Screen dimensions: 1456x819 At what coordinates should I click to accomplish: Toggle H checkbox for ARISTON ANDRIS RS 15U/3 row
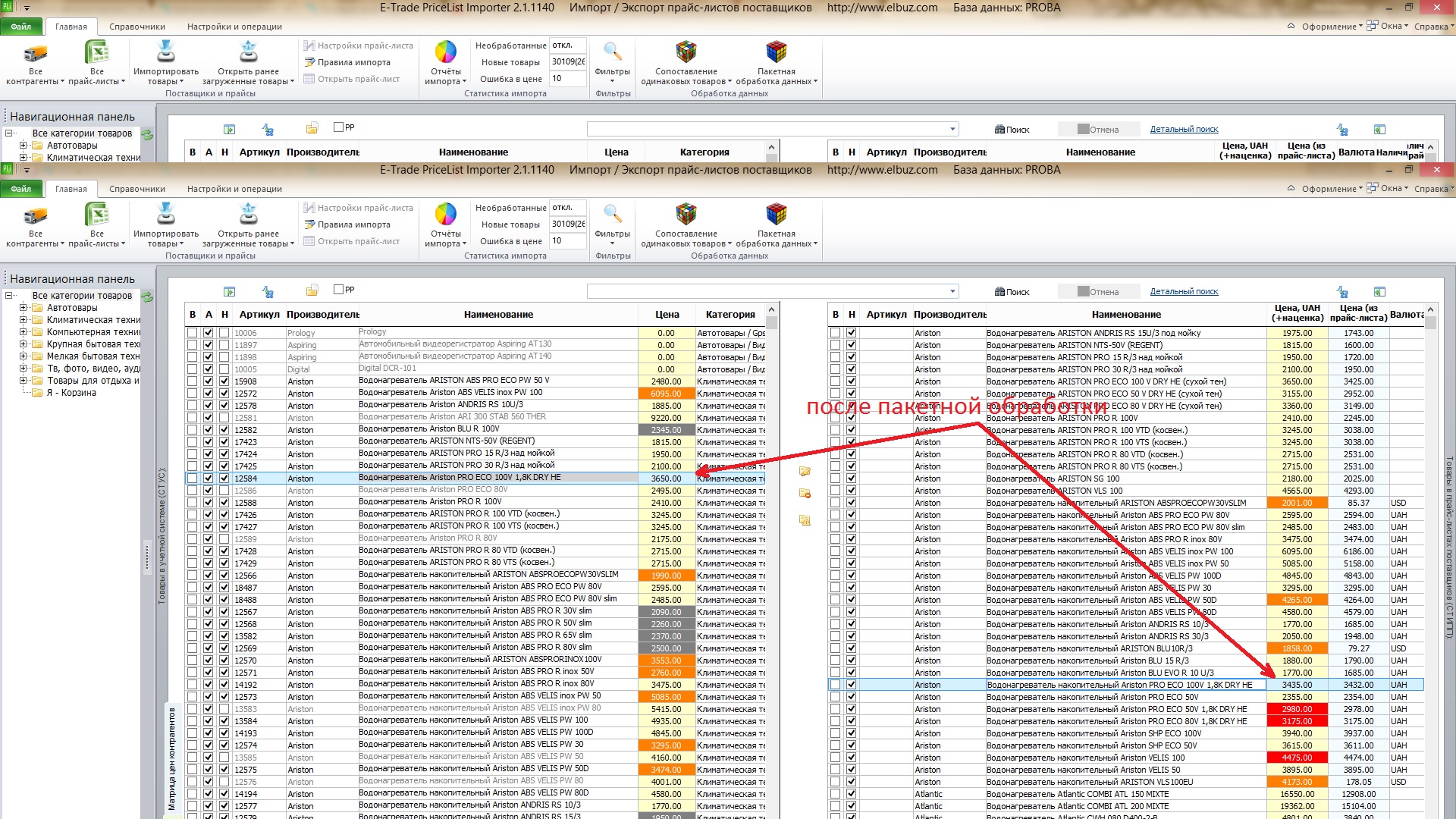[x=852, y=333]
